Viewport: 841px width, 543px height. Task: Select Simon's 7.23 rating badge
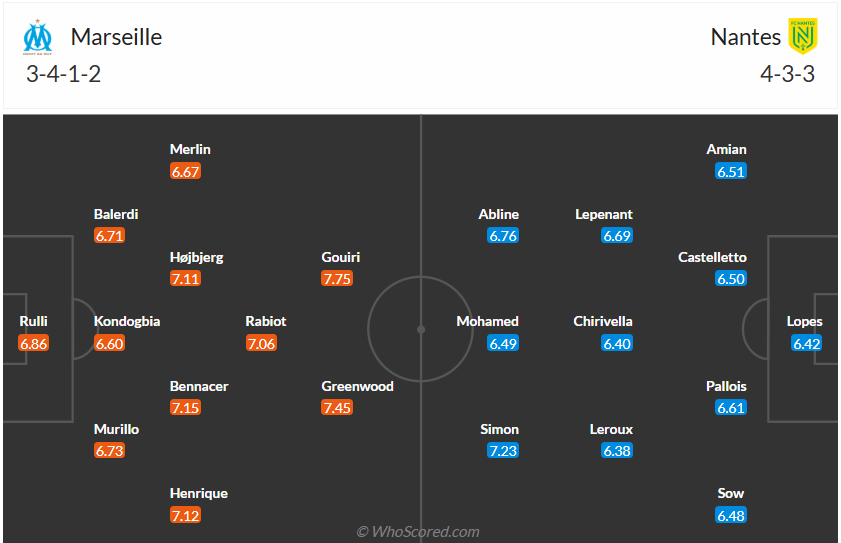click(503, 451)
